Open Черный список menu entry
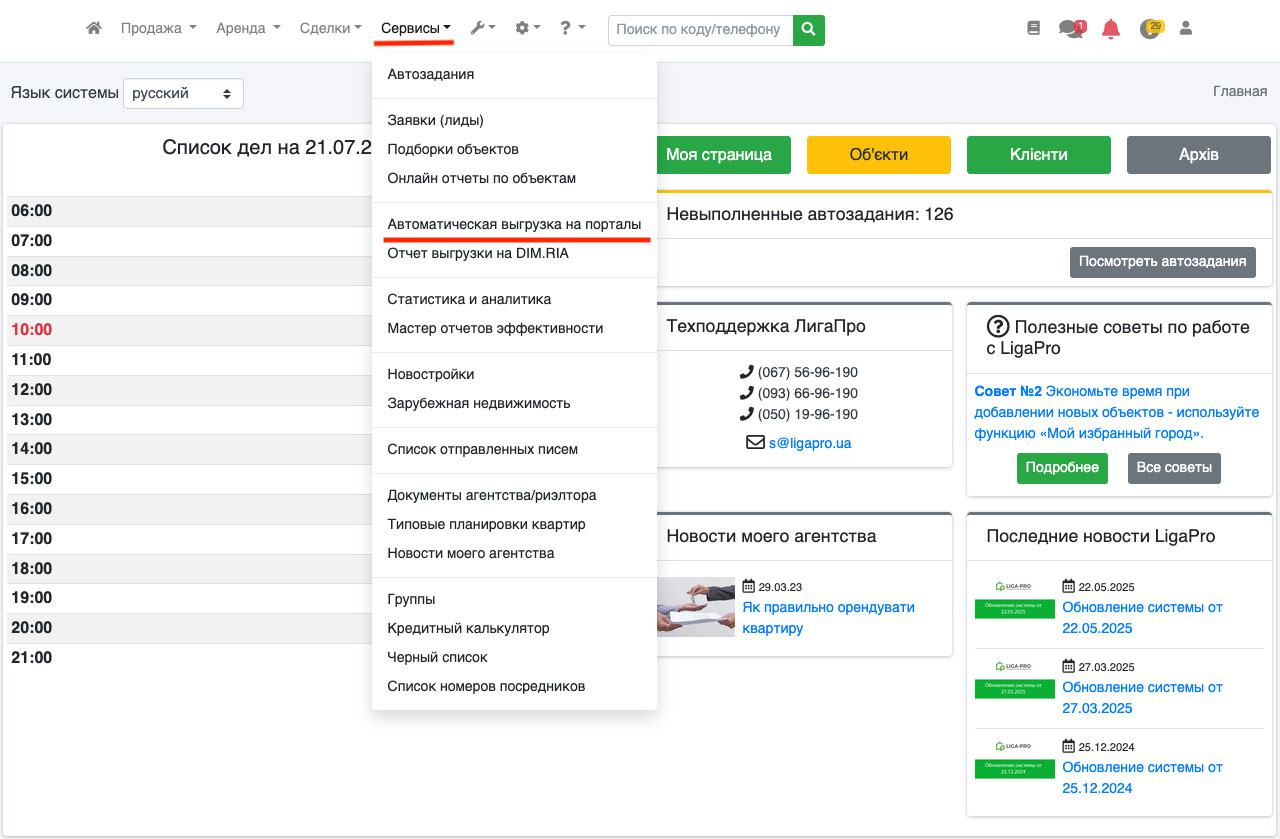 (x=437, y=657)
